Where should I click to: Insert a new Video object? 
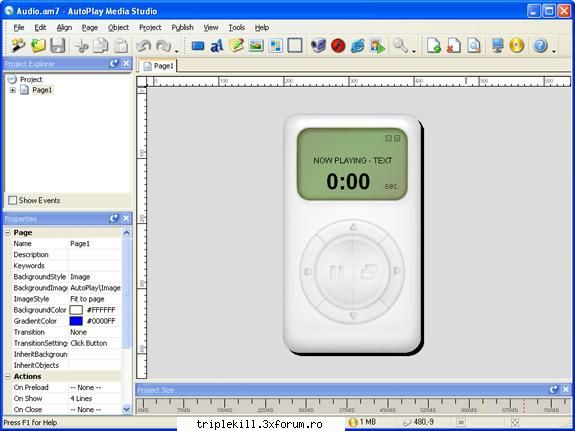coord(318,46)
